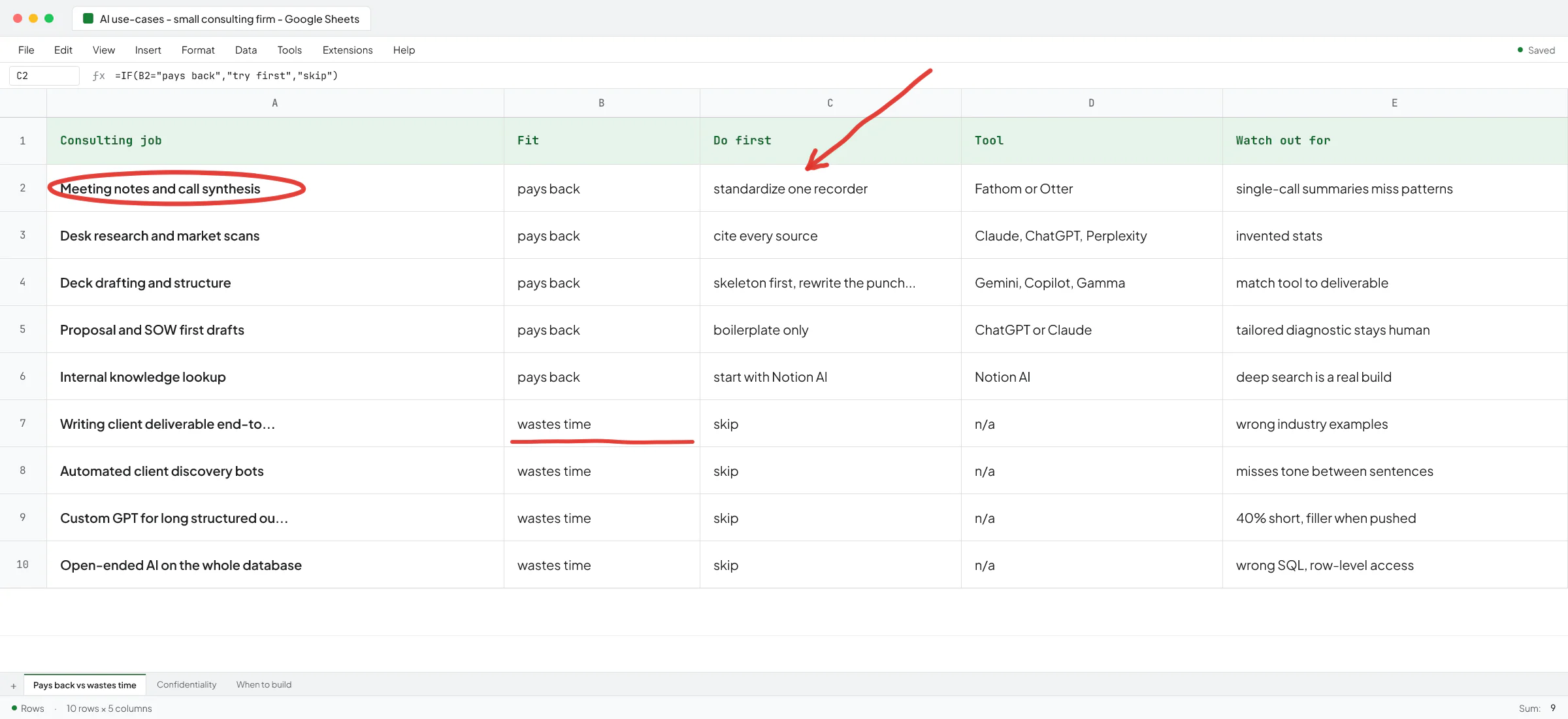The height and width of the screenshot is (719, 1568).
Task: Switch to the Confidentiality sheet tab
Action: 186,684
